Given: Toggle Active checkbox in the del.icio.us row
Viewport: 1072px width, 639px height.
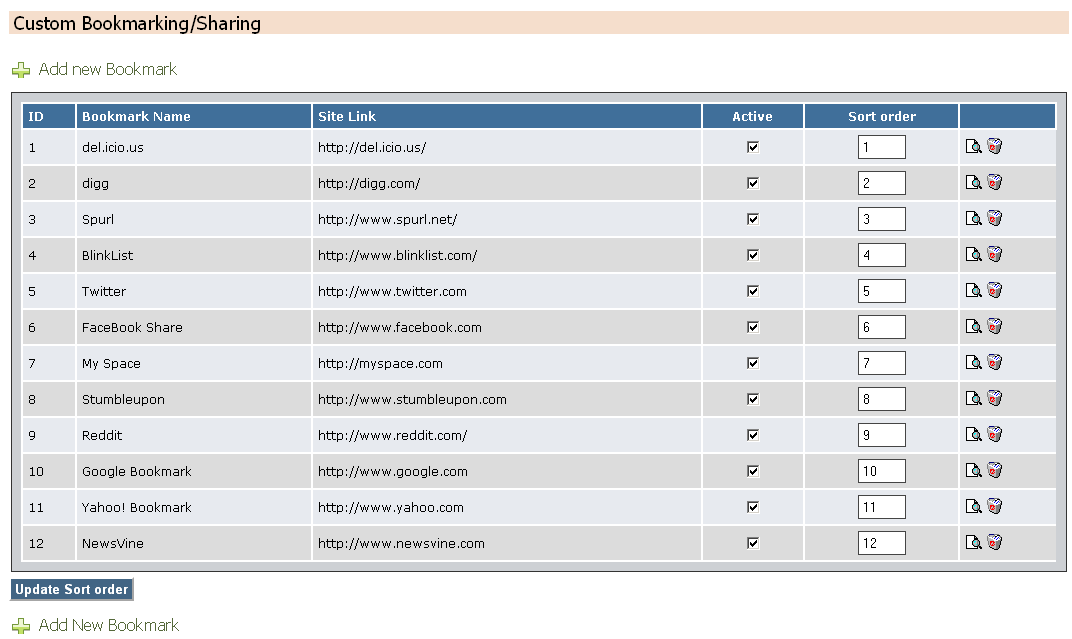Looking at the screenshot, I should pyautogui.click(x=753, y=147).
